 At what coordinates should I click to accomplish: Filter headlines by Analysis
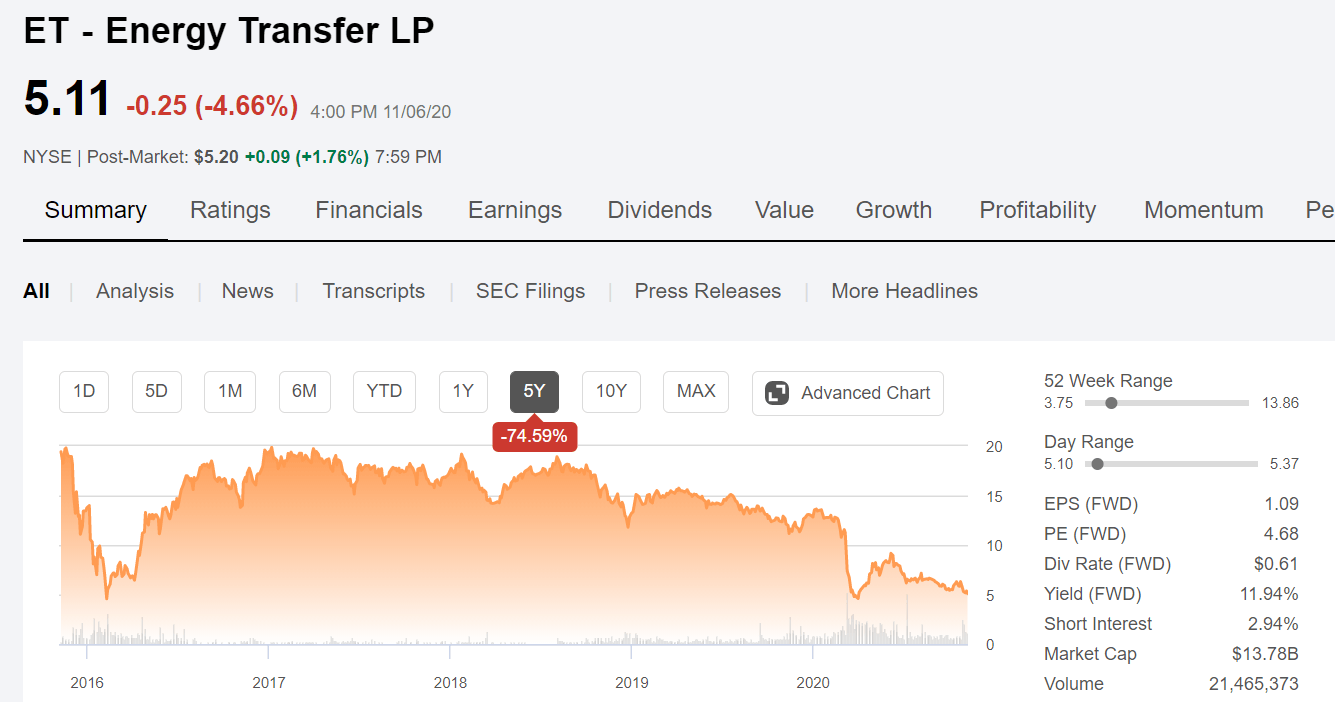click(x=135, y=291)
